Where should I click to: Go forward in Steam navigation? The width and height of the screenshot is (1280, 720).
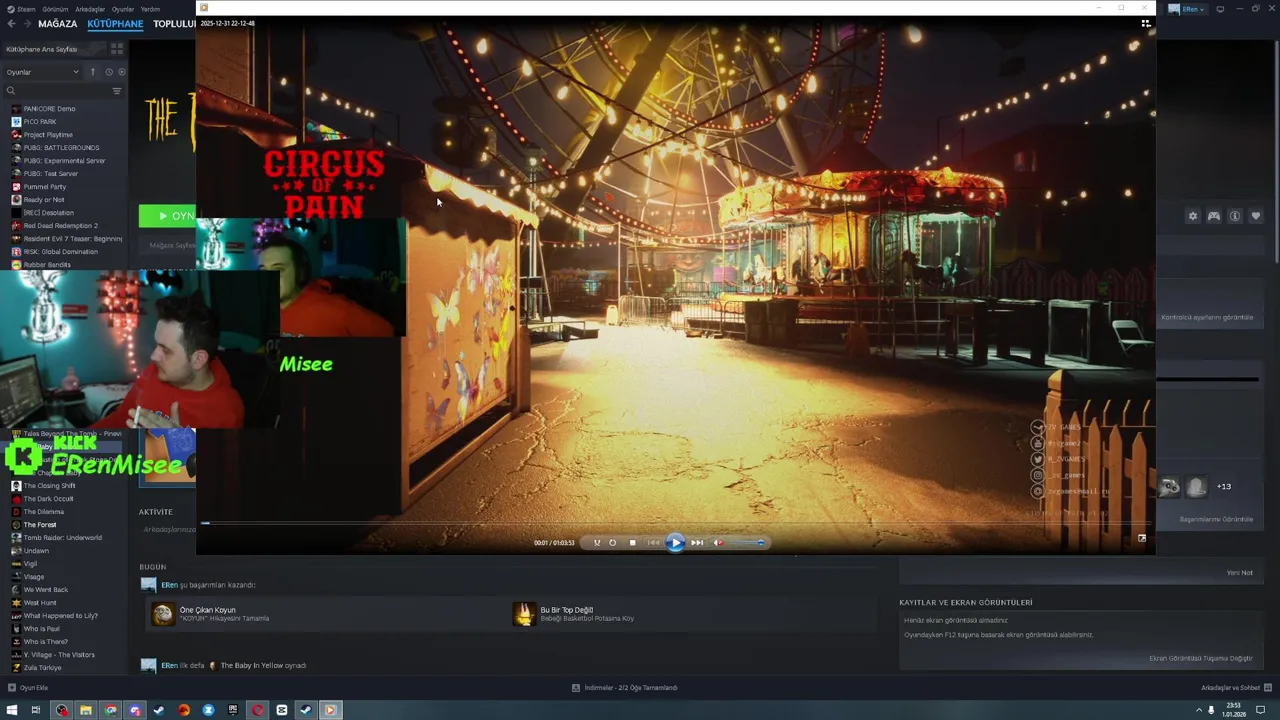click(27, 23)
